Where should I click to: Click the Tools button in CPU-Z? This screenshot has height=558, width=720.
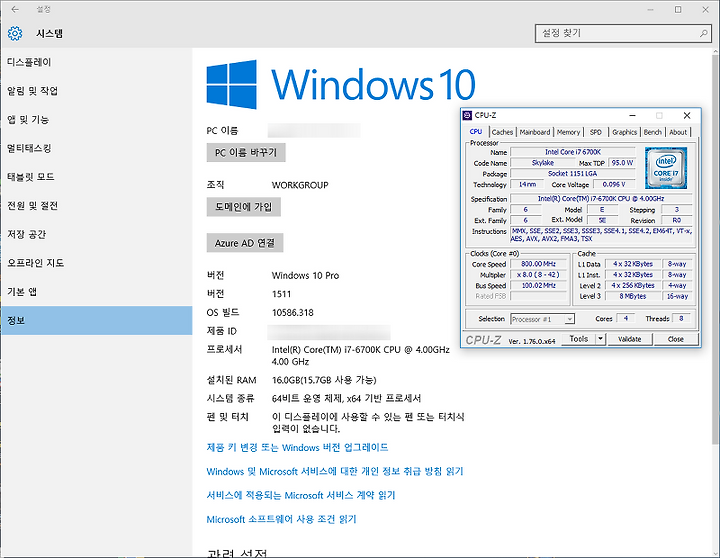579,339
